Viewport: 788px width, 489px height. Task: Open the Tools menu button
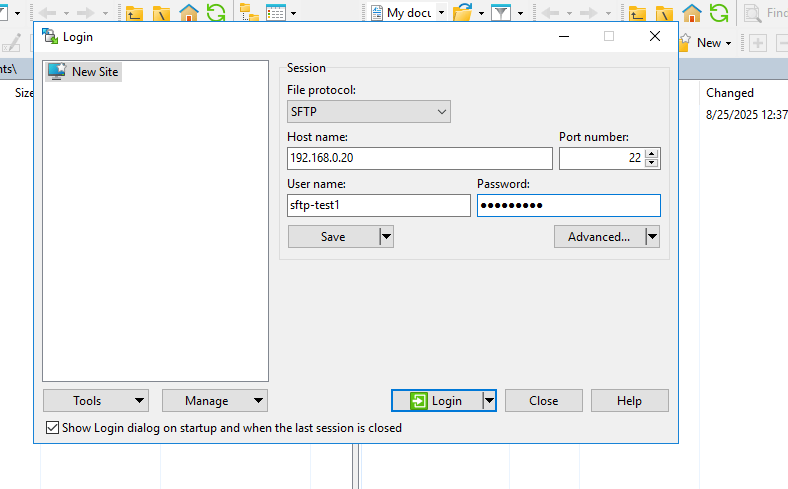click(96, 401)
